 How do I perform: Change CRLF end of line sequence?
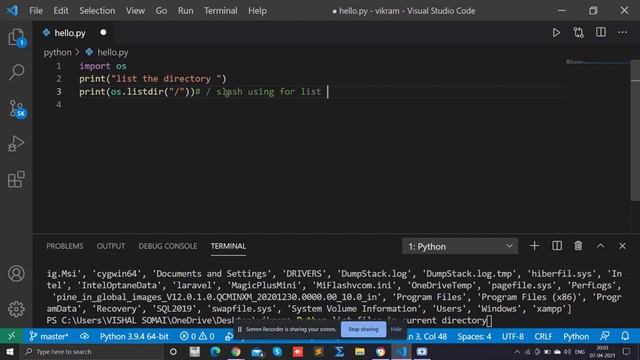click(x=543, y=336)
